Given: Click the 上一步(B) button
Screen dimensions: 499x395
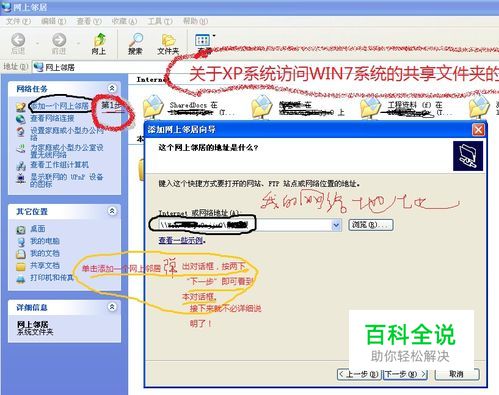Looking at the screenshot, I should point(359,374).
